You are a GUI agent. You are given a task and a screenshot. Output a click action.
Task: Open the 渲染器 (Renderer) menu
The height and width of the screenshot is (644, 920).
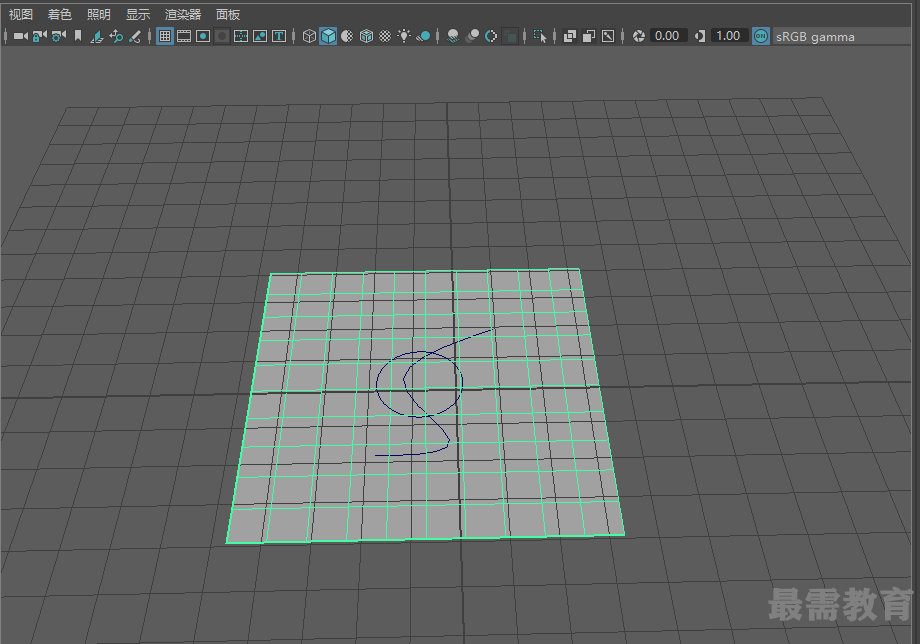click(182, 15)
